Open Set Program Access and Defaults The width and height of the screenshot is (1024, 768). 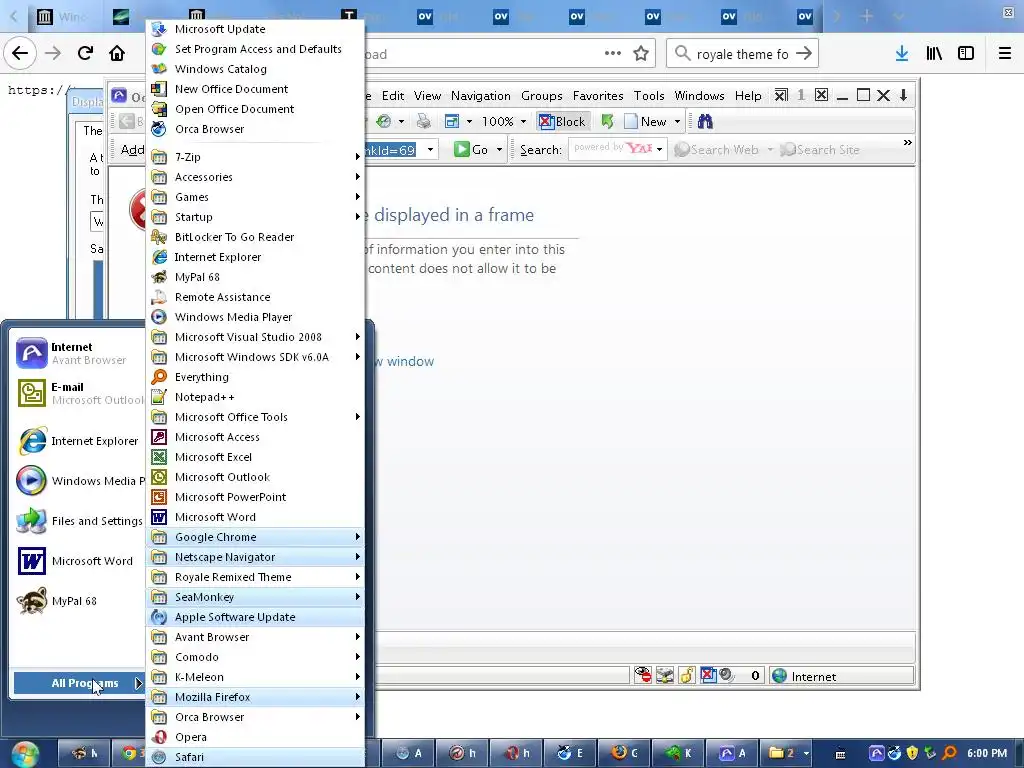click(255, 49)
